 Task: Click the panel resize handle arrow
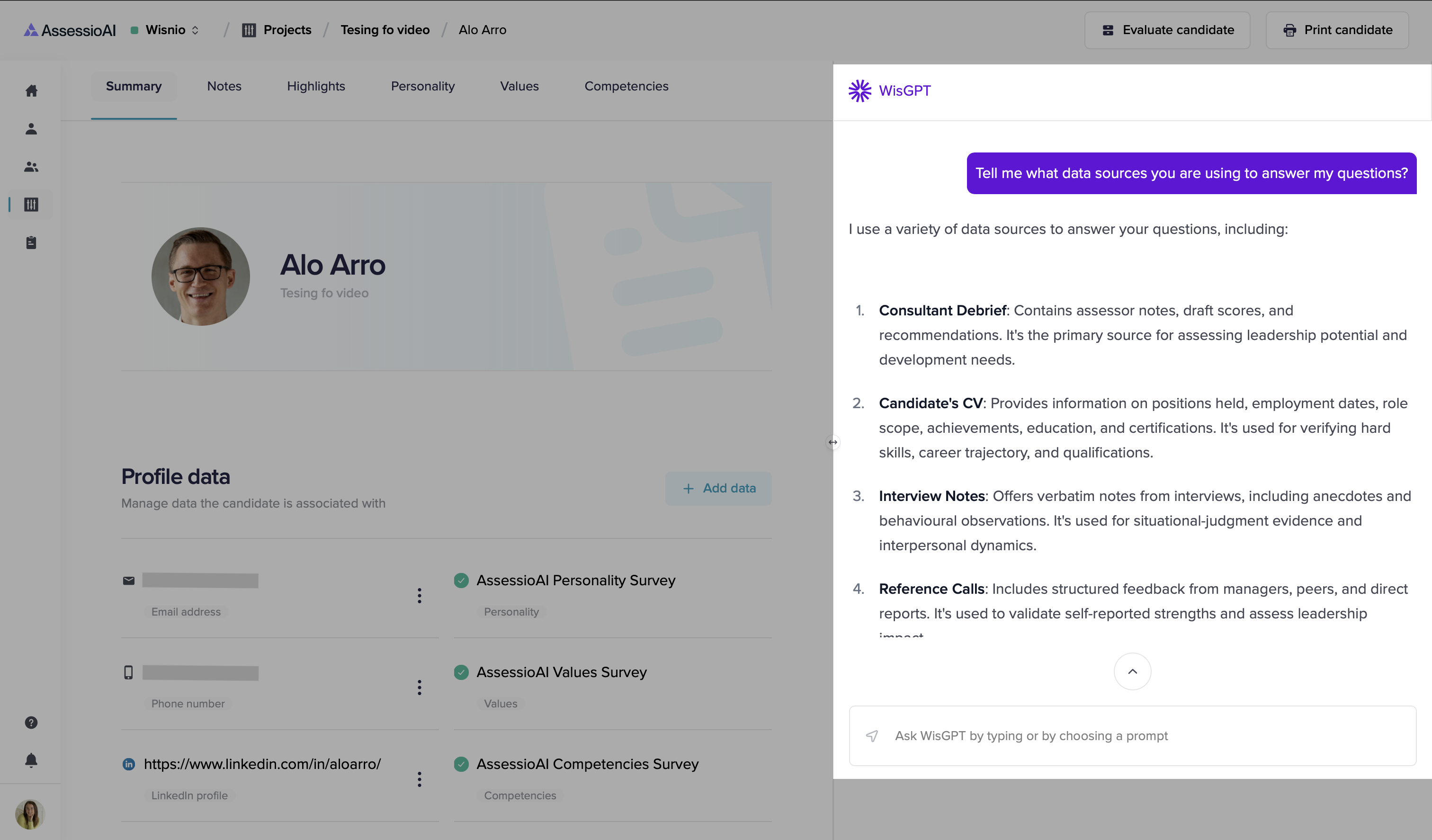coord(832,442)
